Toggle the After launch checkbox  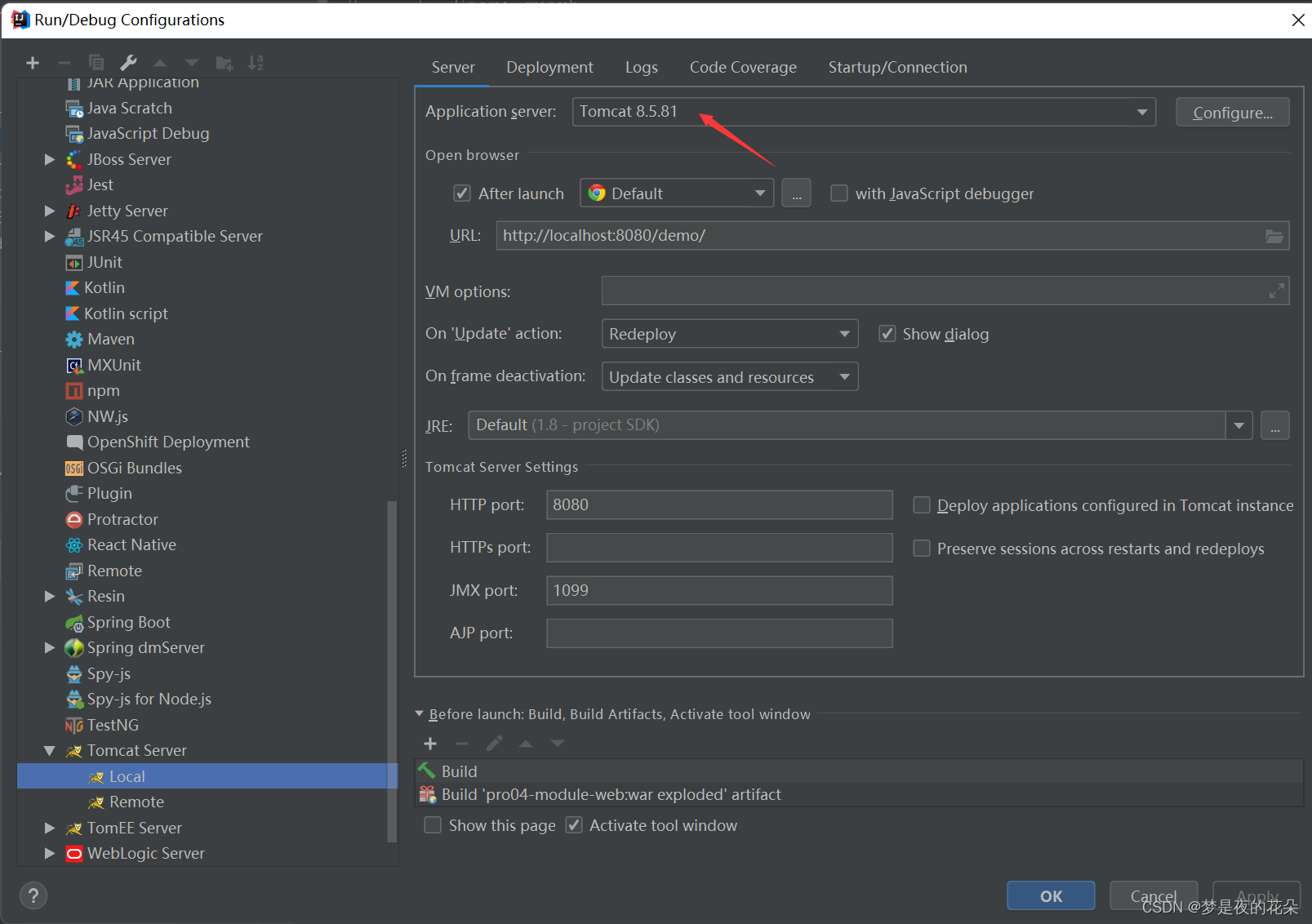click(x=462, y=193)
